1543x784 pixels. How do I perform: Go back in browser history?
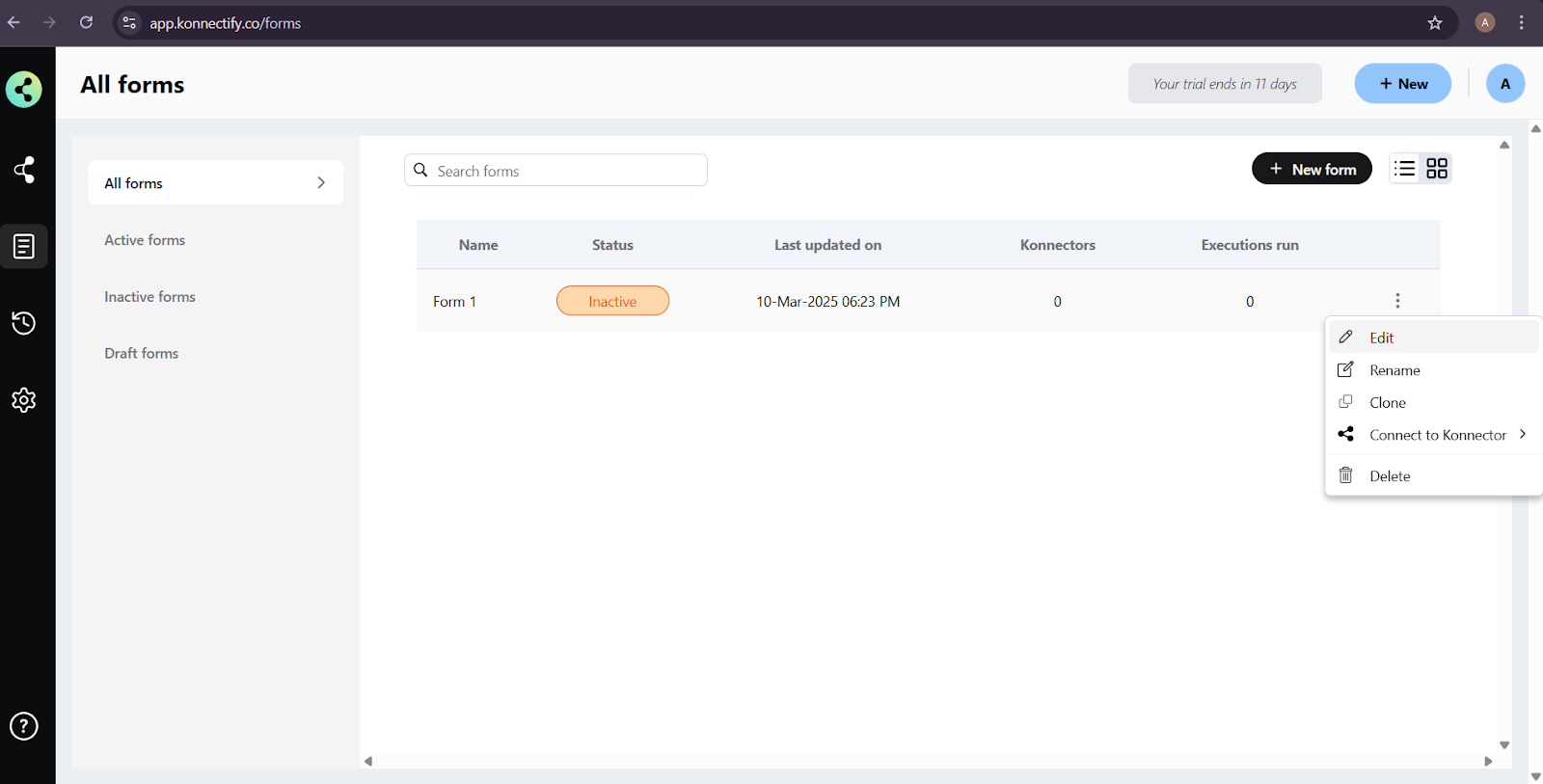pos(14,22)
